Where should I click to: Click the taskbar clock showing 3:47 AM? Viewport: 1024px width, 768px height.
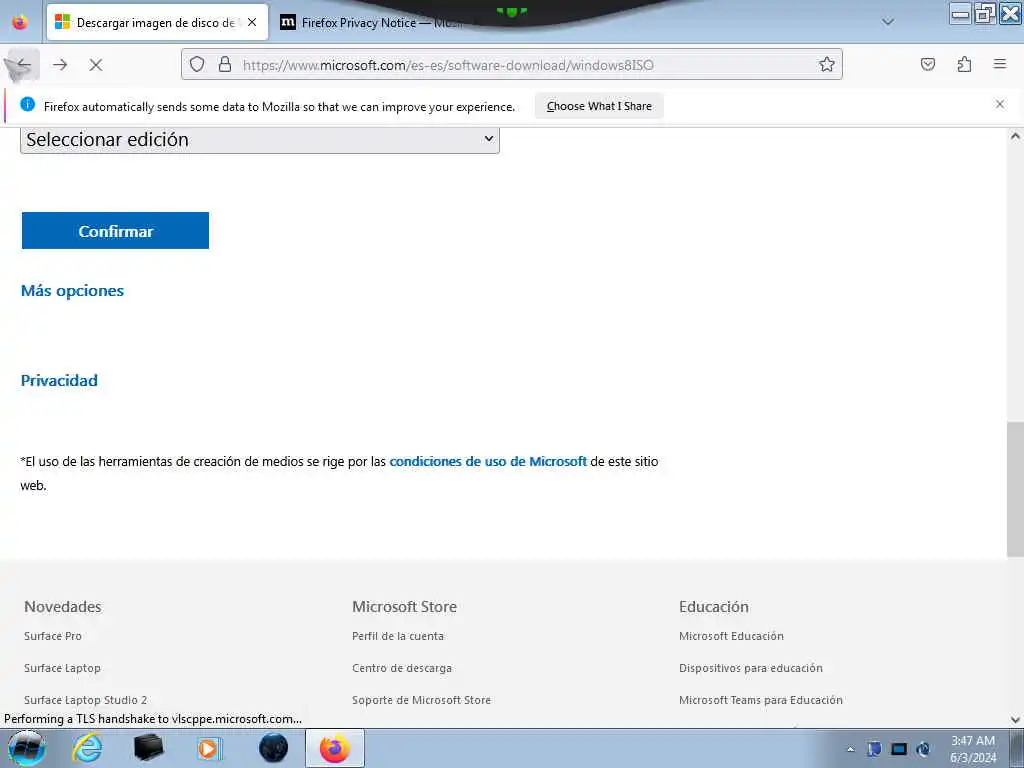[x=973, y=748]
